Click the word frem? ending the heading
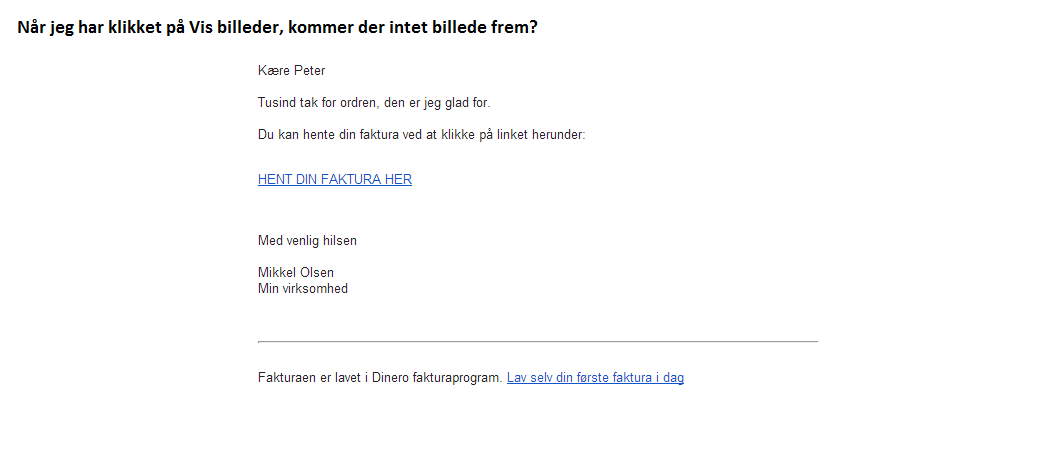This screenshot has width=1041, height=450. (x=517, y=28)
